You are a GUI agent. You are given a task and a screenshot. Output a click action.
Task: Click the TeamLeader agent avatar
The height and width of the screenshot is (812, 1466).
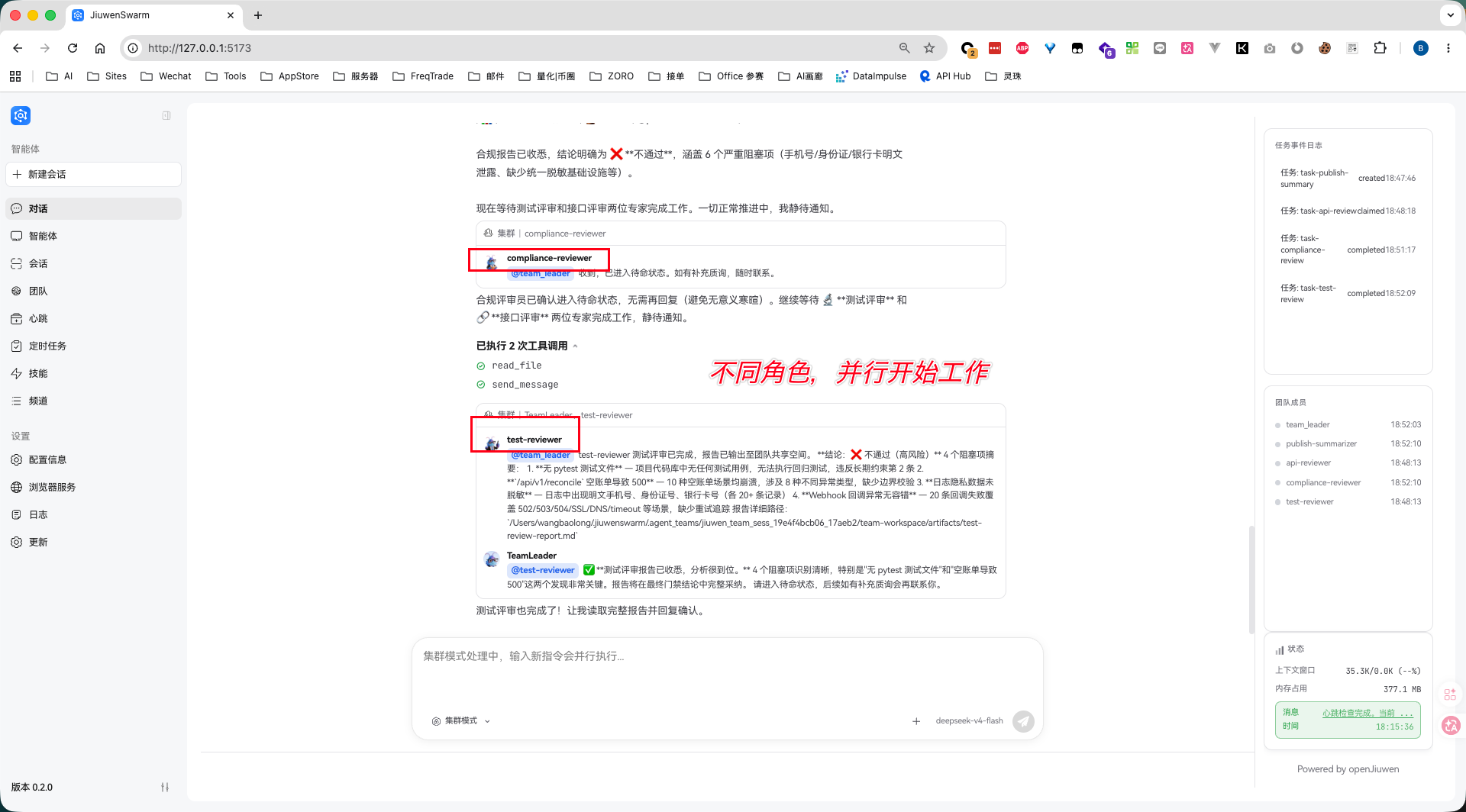pyautogui.click(x=492, y=559)
